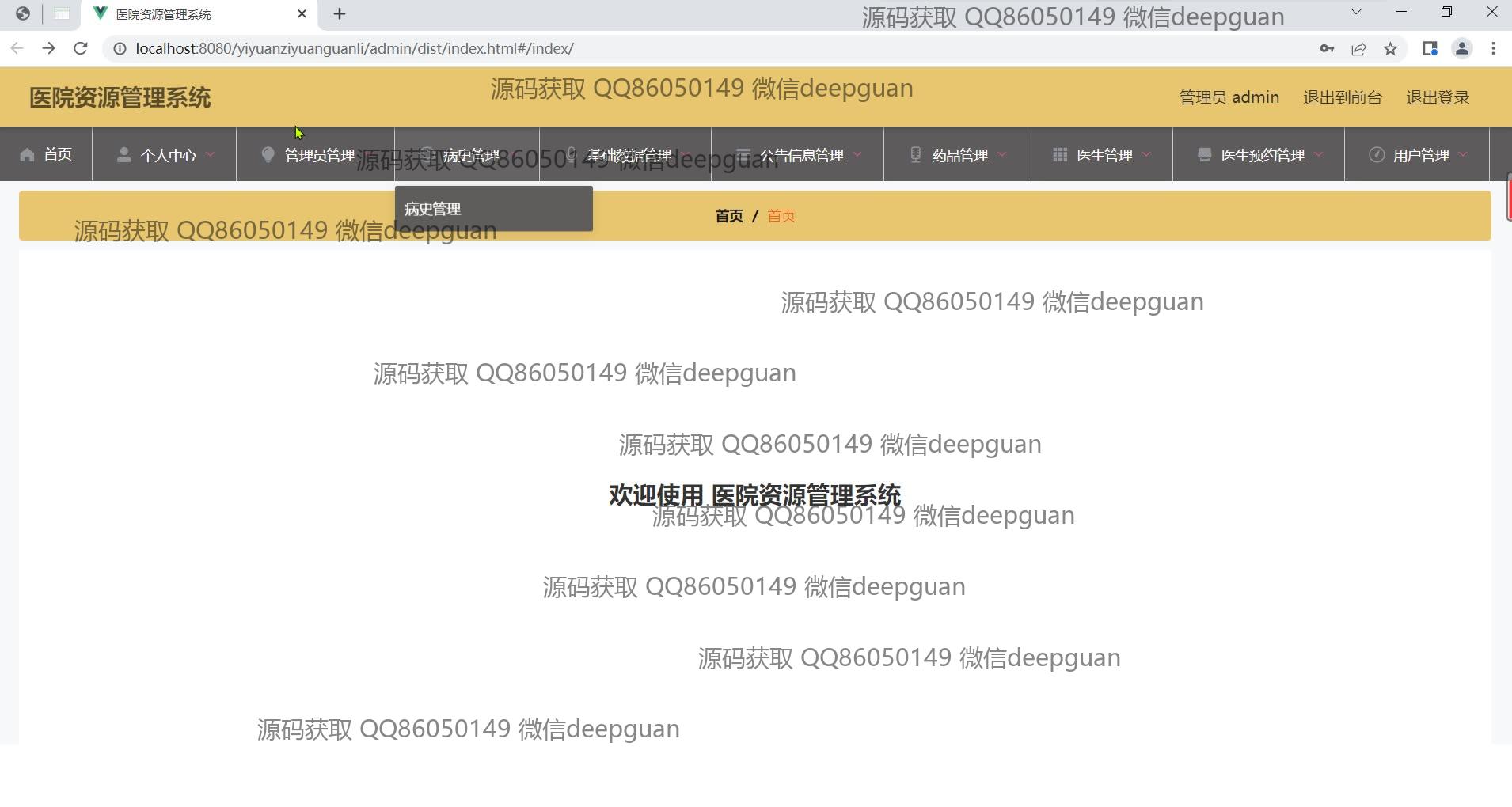Open the 医生管理 menu
The image size is (1512, 807).
pos(1100,154)
